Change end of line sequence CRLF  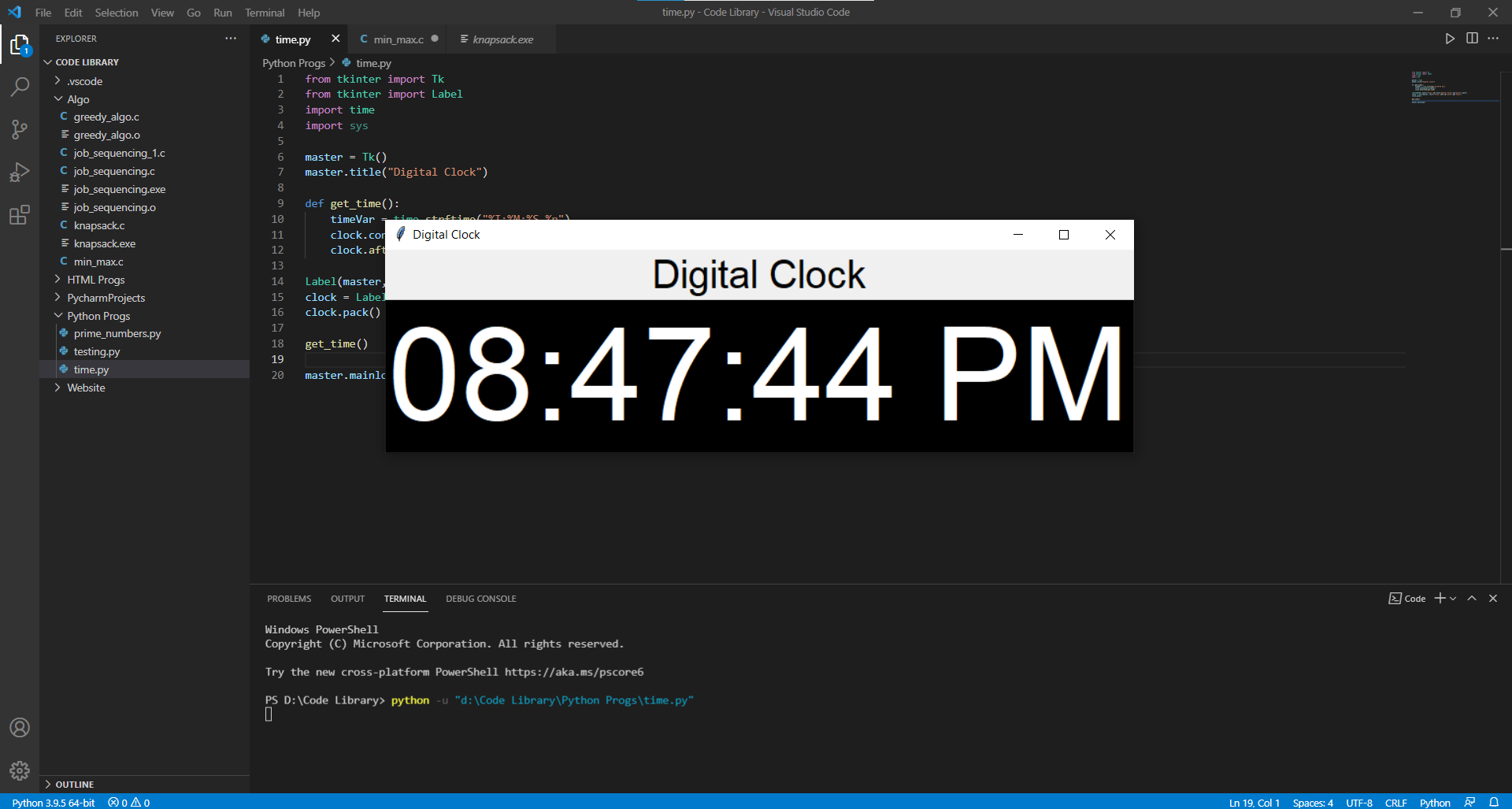click(1396, 803)
